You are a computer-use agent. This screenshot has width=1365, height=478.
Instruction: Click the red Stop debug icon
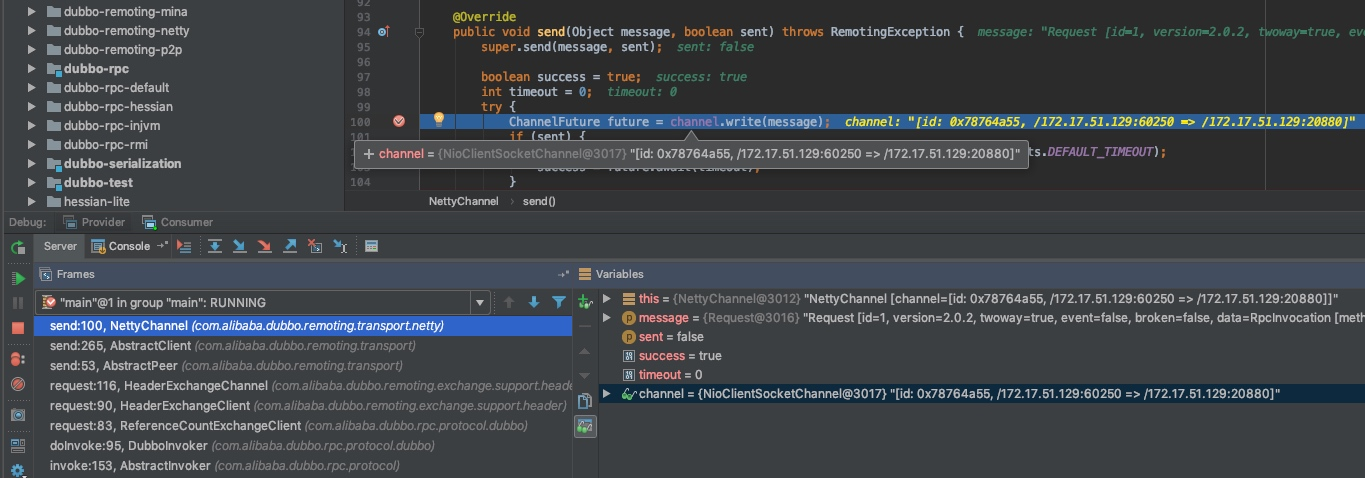(x=18, y=328)
